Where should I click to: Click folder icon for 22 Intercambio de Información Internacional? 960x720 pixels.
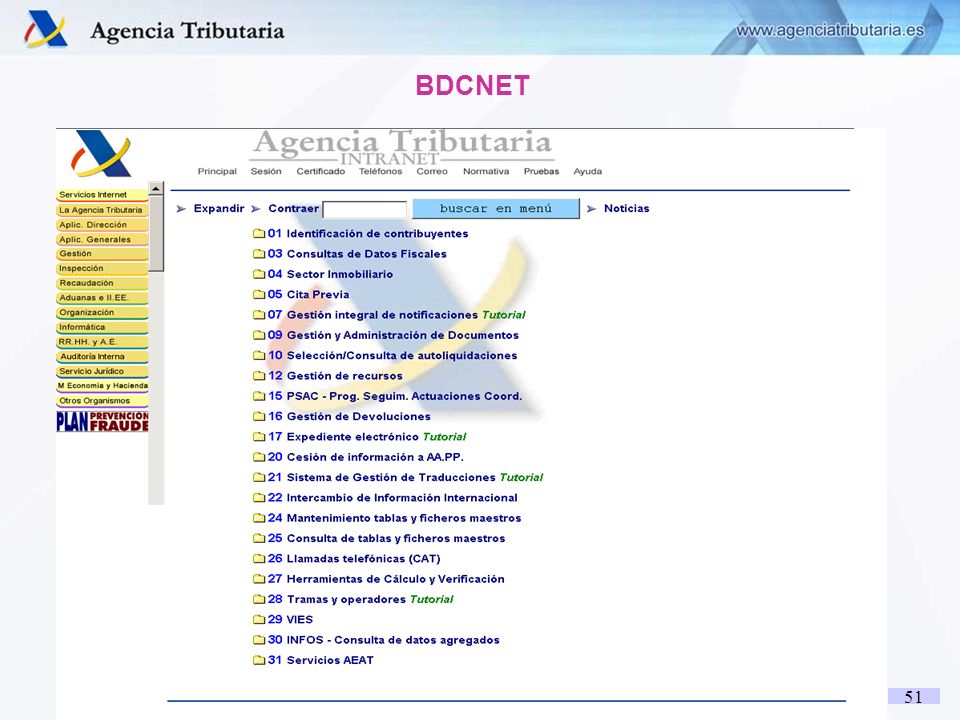[259, 498]
